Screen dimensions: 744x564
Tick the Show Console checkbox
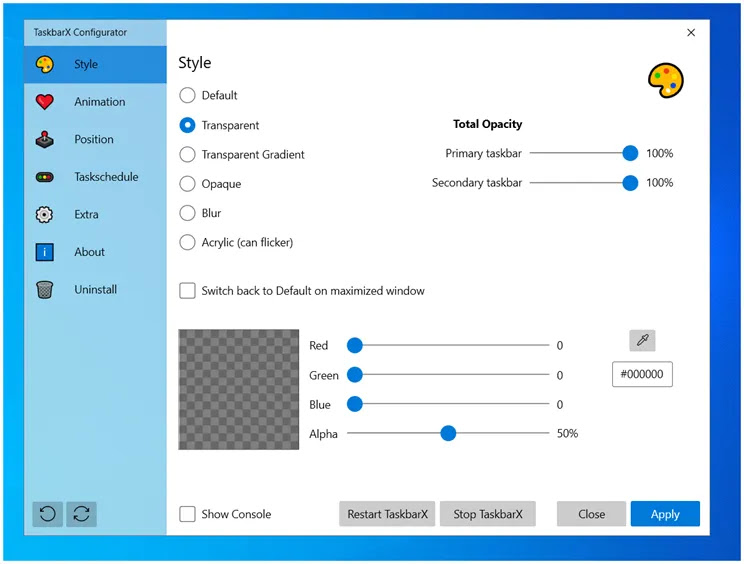coord(187,514)
